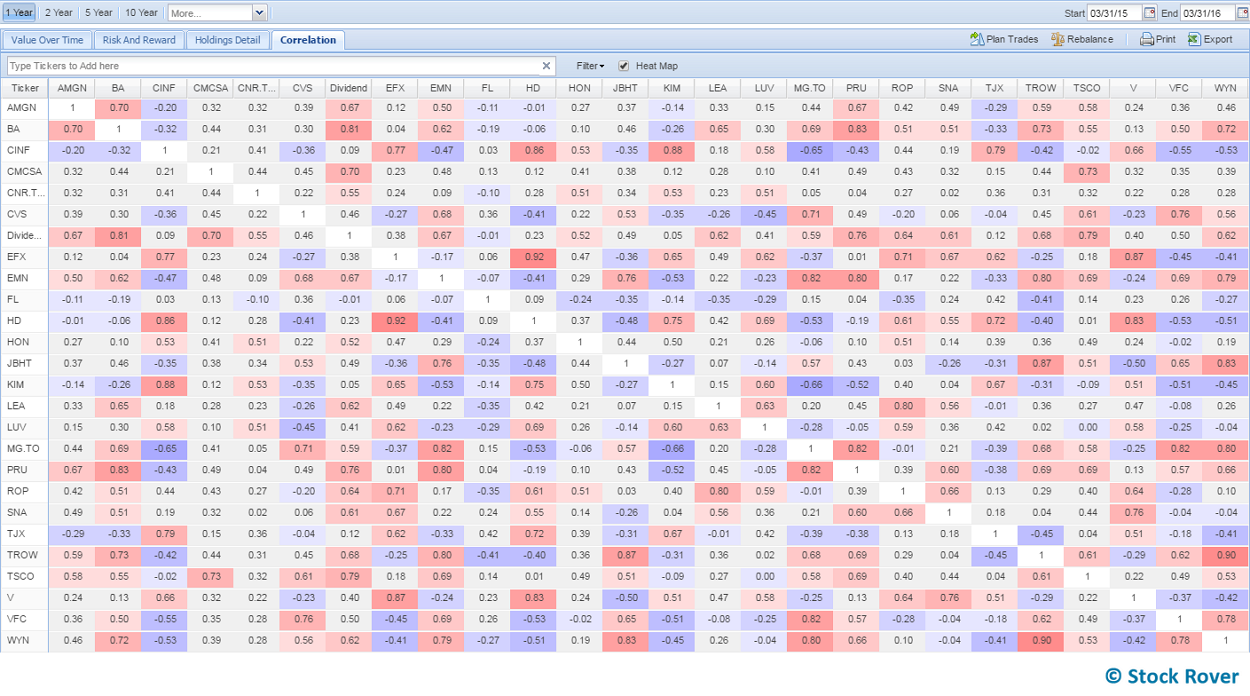The width and height of the screenshot is (1250, 696).
Task: Click the KIM column header
Action: [x=671, y=88]
